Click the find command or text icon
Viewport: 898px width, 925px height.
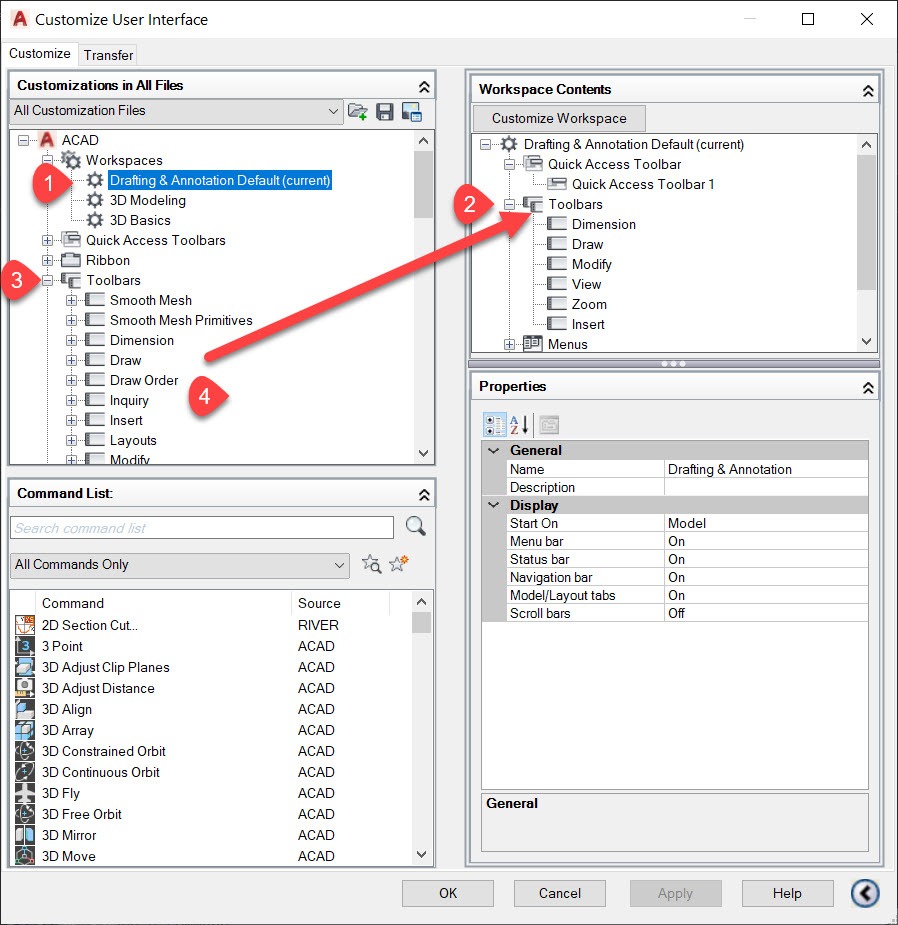372,564
